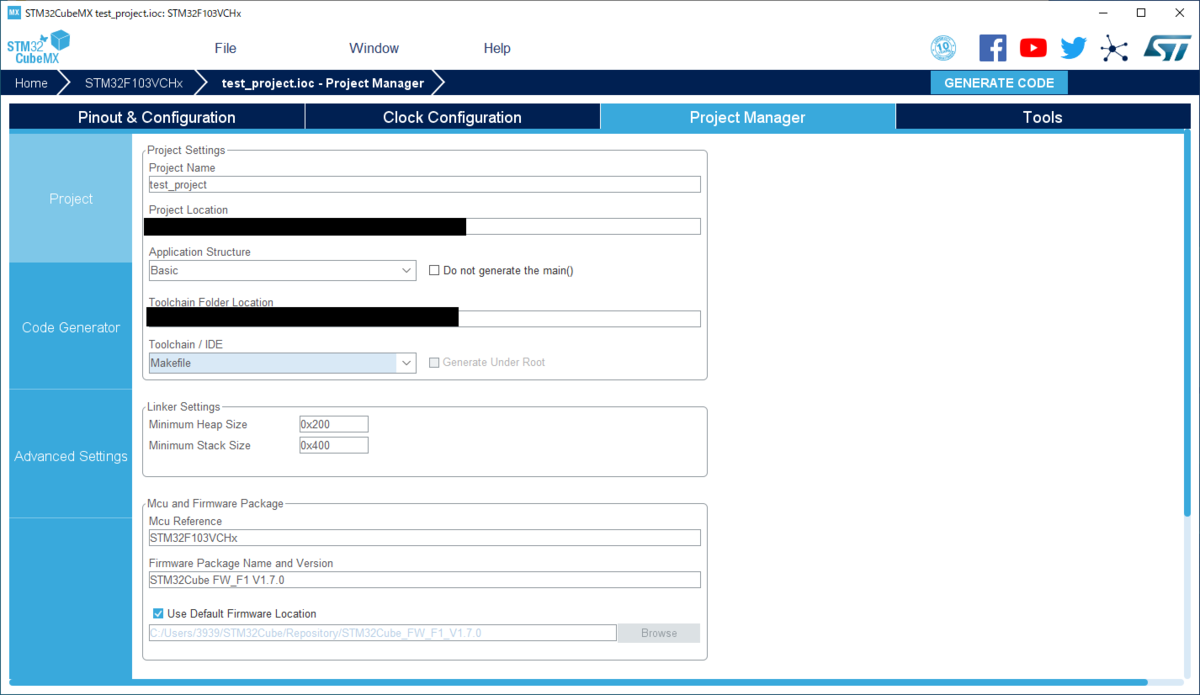Uncheck Use Default Firmware Location
The width and height of the screenshot is (1200, 695).
pyautogui.click(x=158, y=613)
